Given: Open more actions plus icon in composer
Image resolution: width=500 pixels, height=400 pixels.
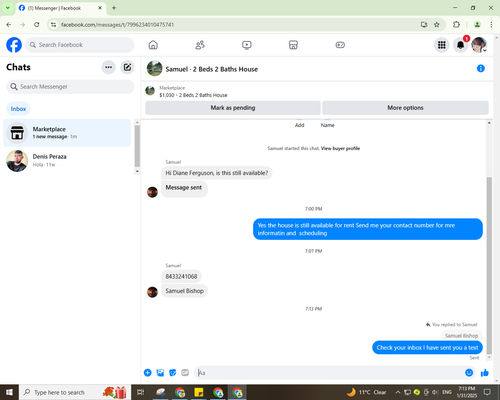Looking at the screenshot, I should (x=148, y=373).
